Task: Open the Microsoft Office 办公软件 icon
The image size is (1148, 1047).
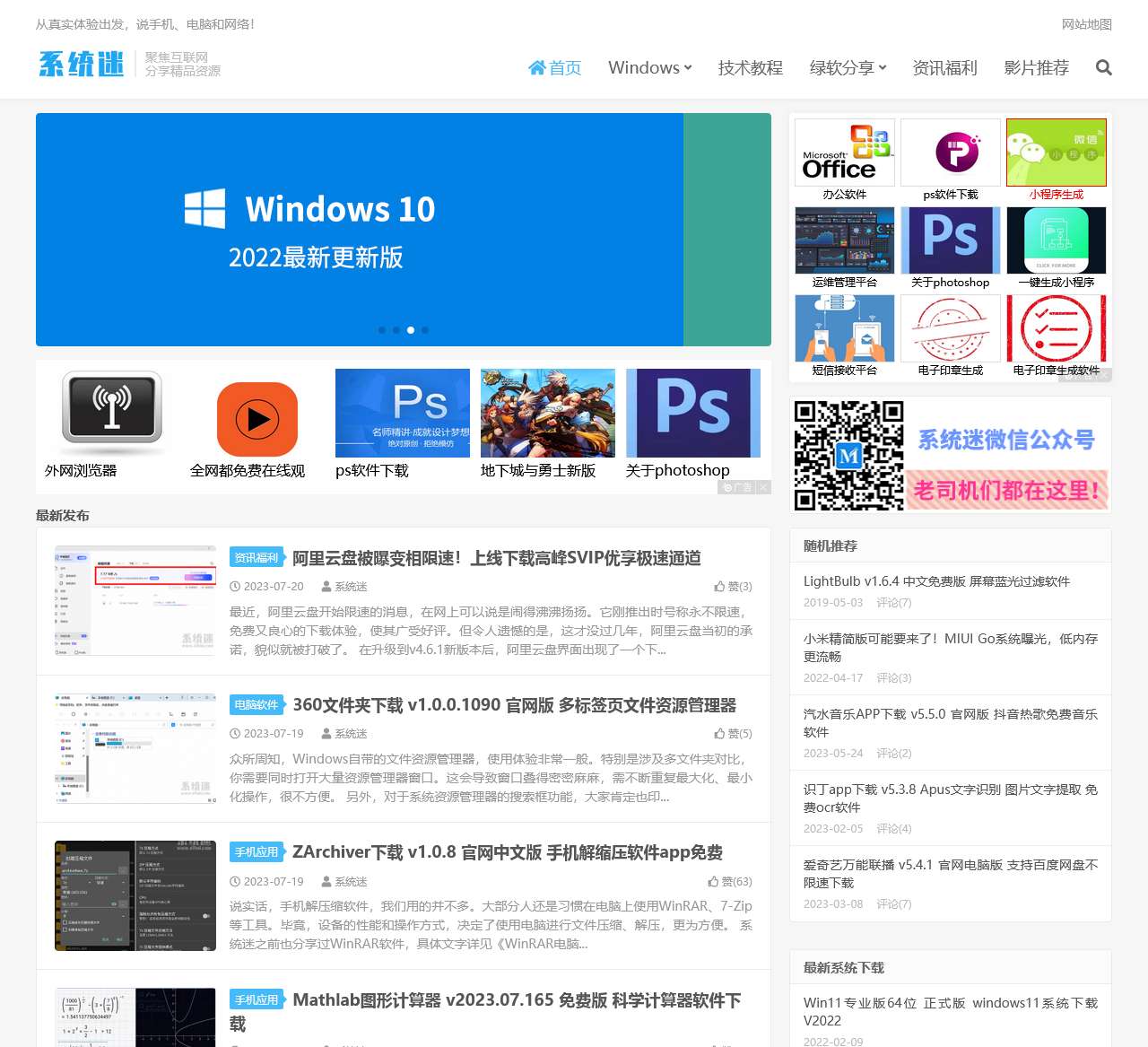Action: point(844,153)
